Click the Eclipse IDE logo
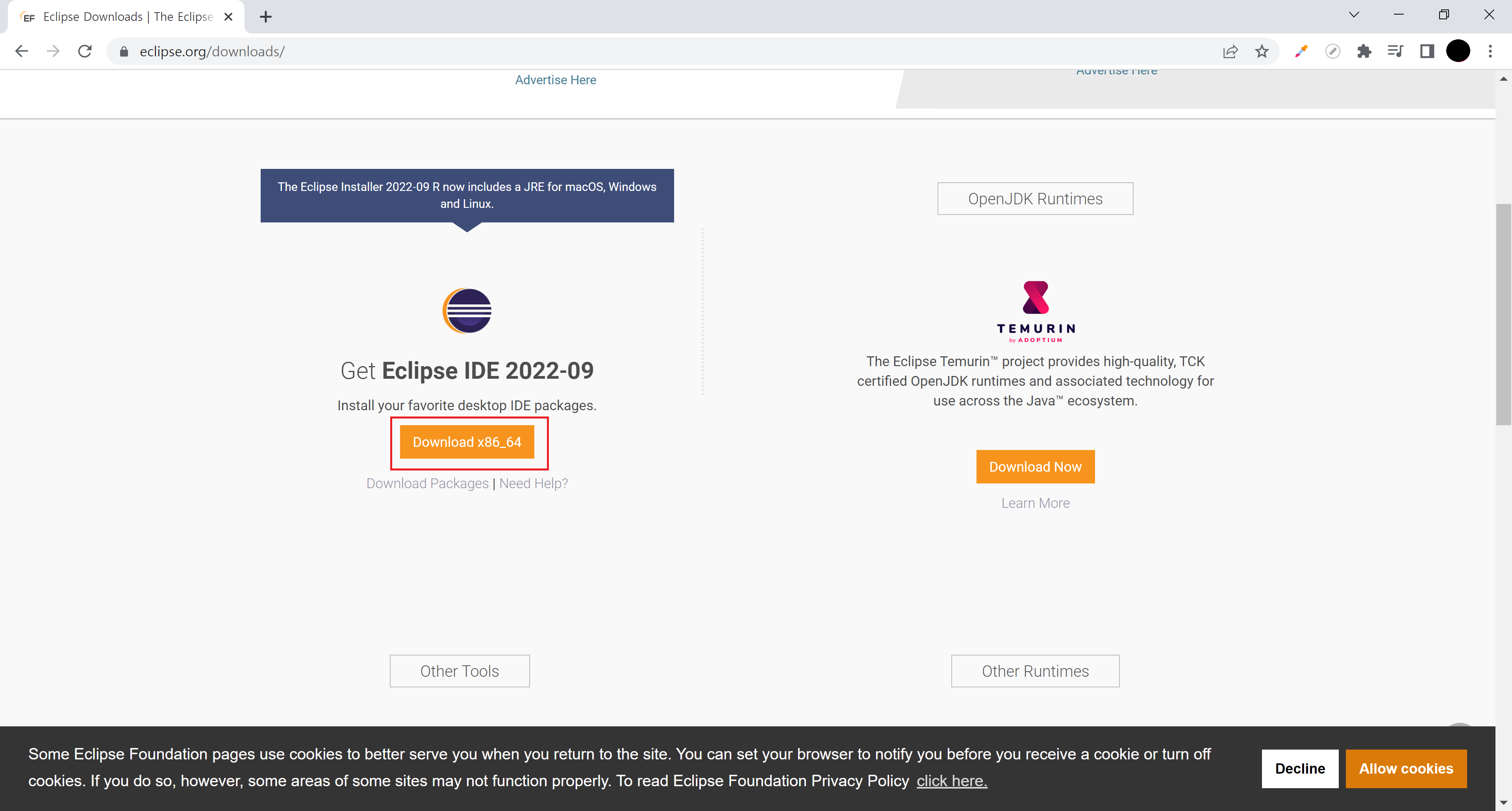 click(x=467, y=311)
